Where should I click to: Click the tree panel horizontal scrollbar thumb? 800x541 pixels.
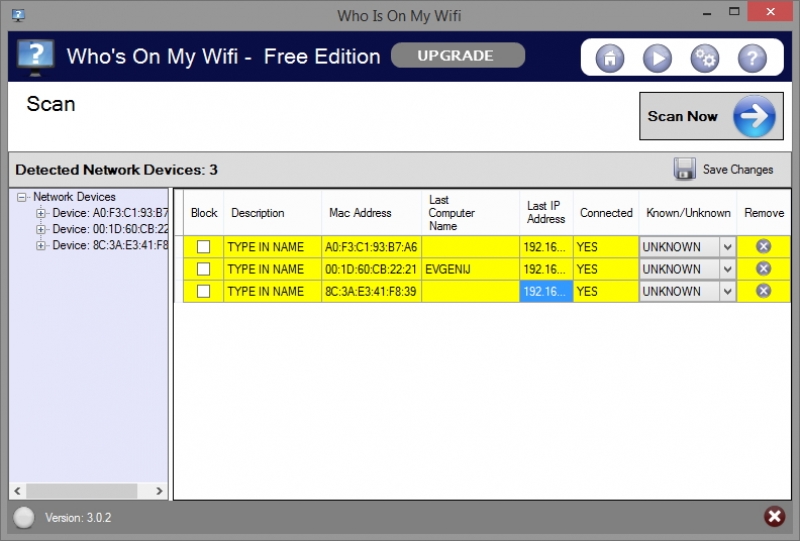82,491
